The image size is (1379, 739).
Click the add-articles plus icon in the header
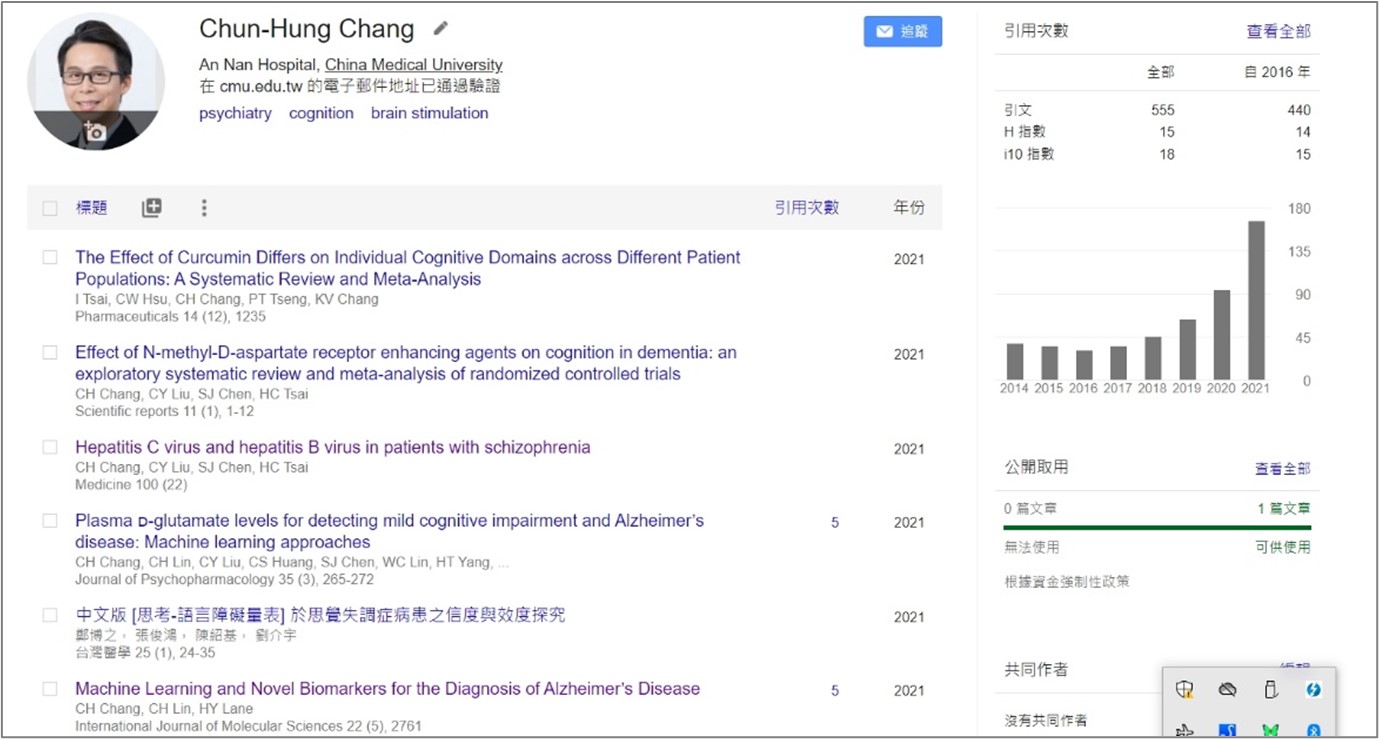click(x=151, y=208)
